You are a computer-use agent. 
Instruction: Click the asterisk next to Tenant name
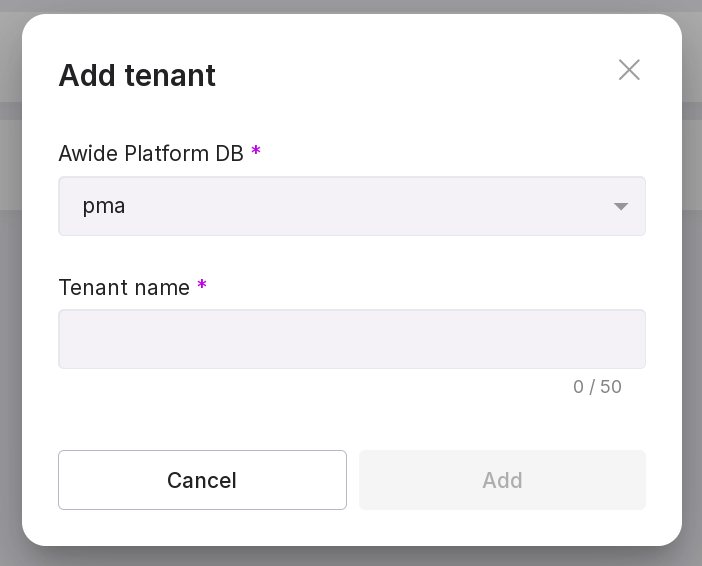[x=202, y=286]
